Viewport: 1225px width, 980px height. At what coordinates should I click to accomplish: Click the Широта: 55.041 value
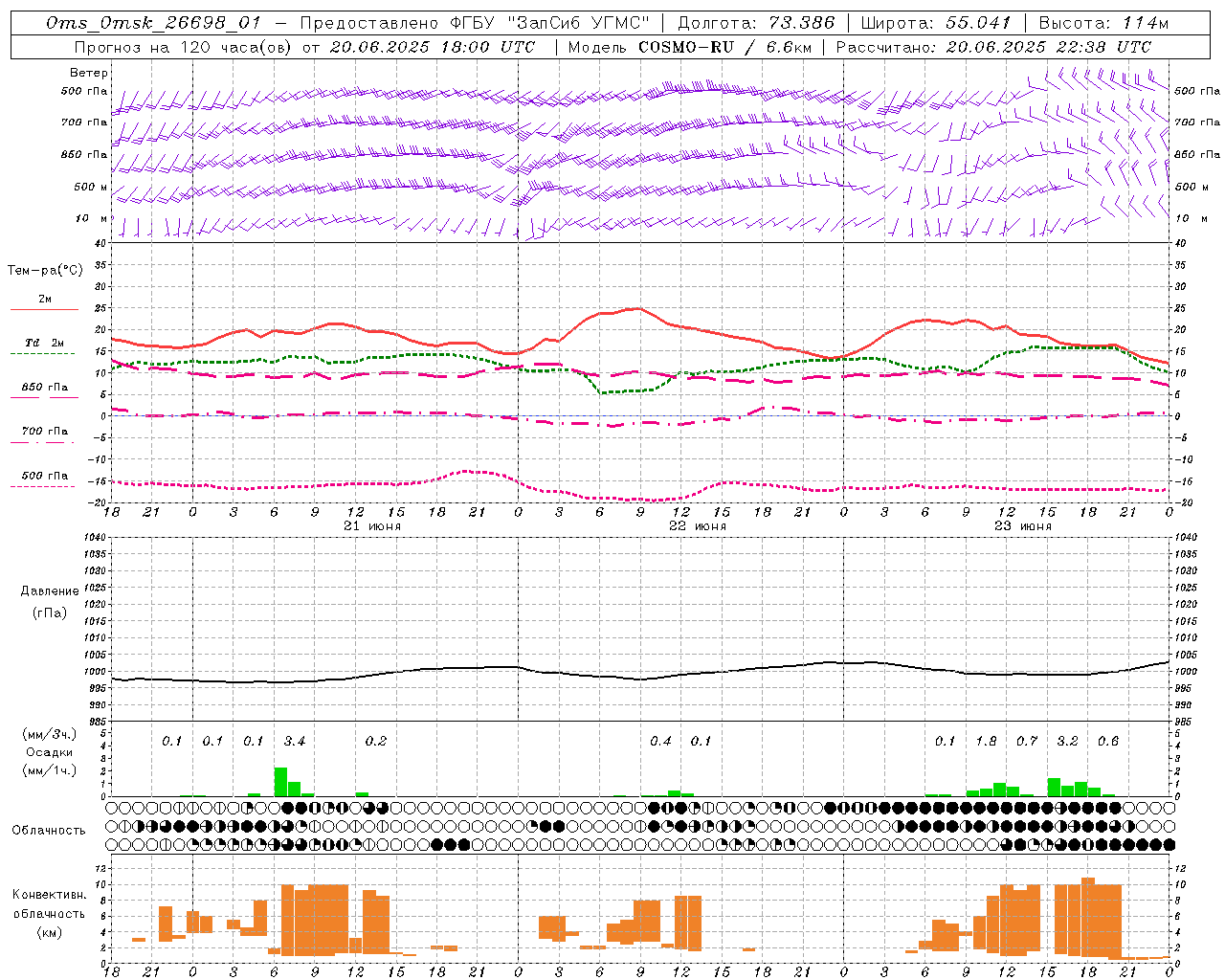pyautogui.click(x=935, y=23)
